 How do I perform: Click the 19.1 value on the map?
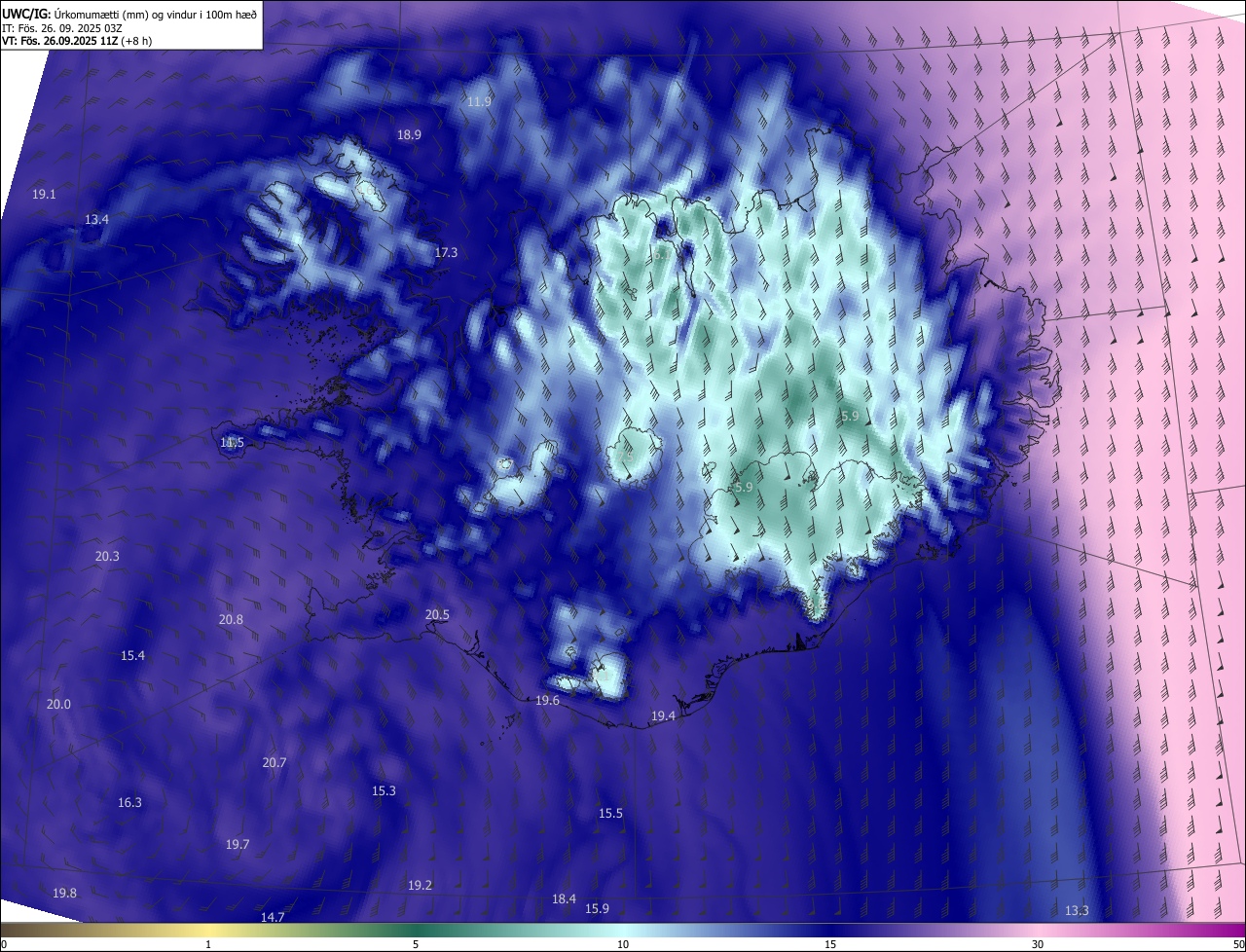(x=44, y=195)
